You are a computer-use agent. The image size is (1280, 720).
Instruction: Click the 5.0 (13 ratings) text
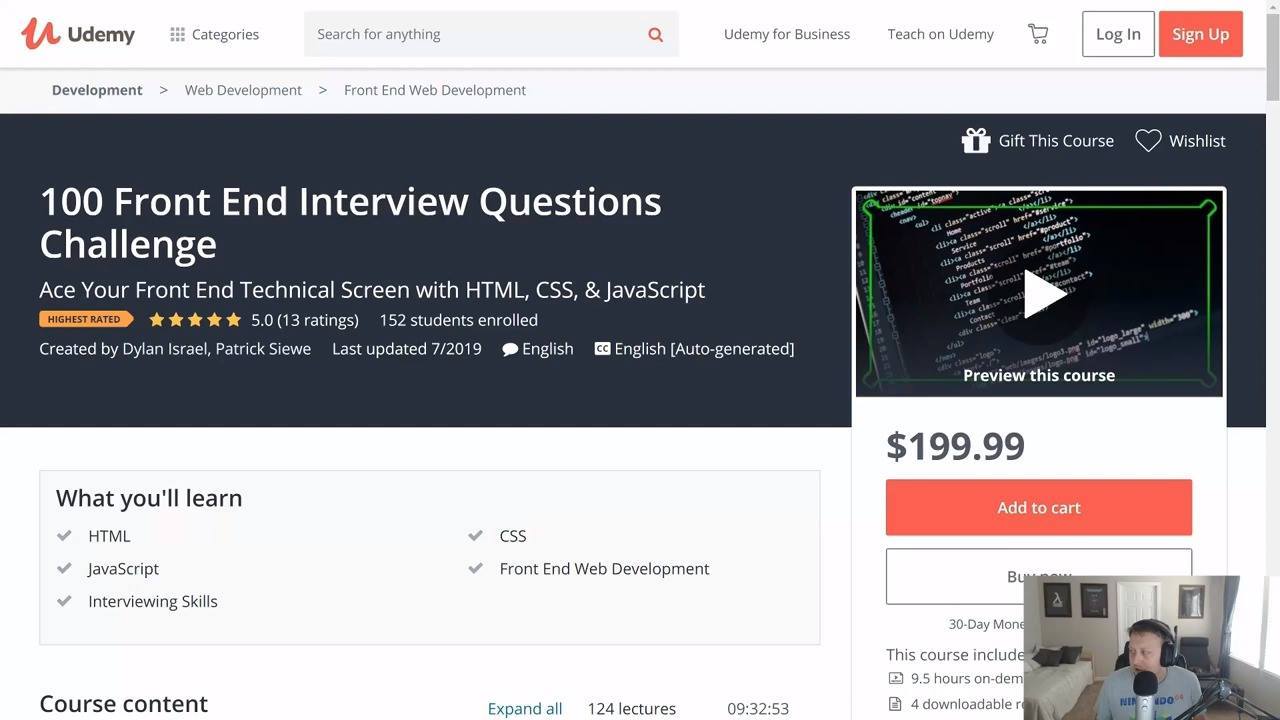coord(305,320)
